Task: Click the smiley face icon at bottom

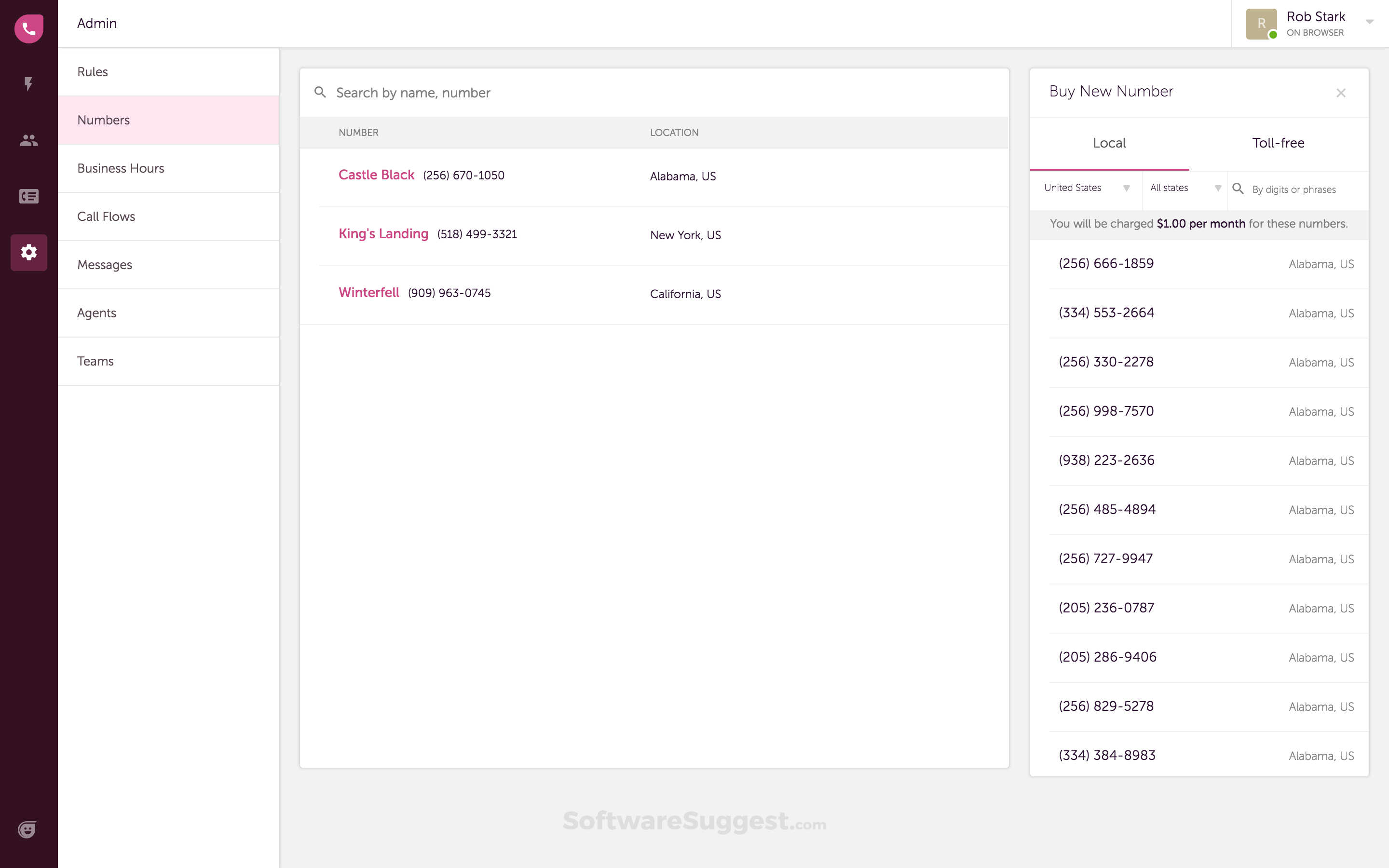Action: [27, 829]
